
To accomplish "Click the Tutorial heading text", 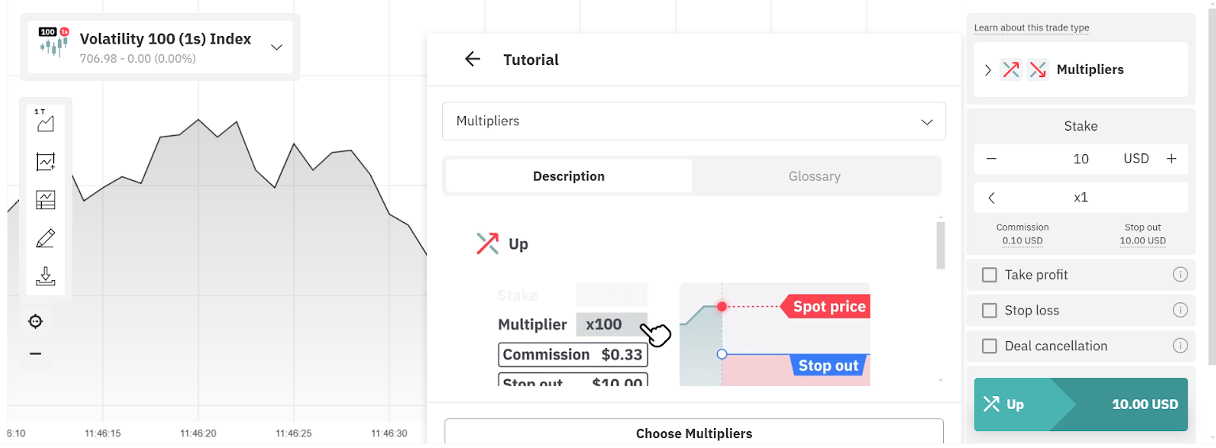I will coord(531,59).
